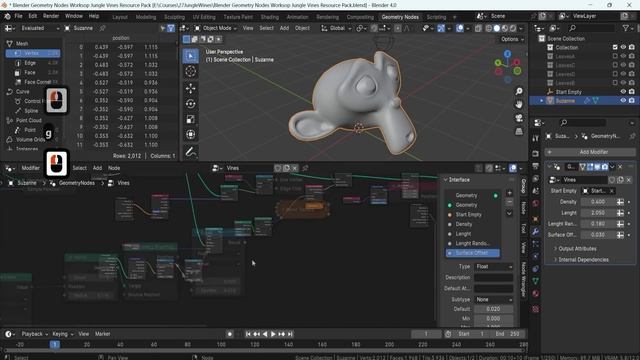
Task: Select the Scale tool in viewport toolbar
Action: click(191, 119)
